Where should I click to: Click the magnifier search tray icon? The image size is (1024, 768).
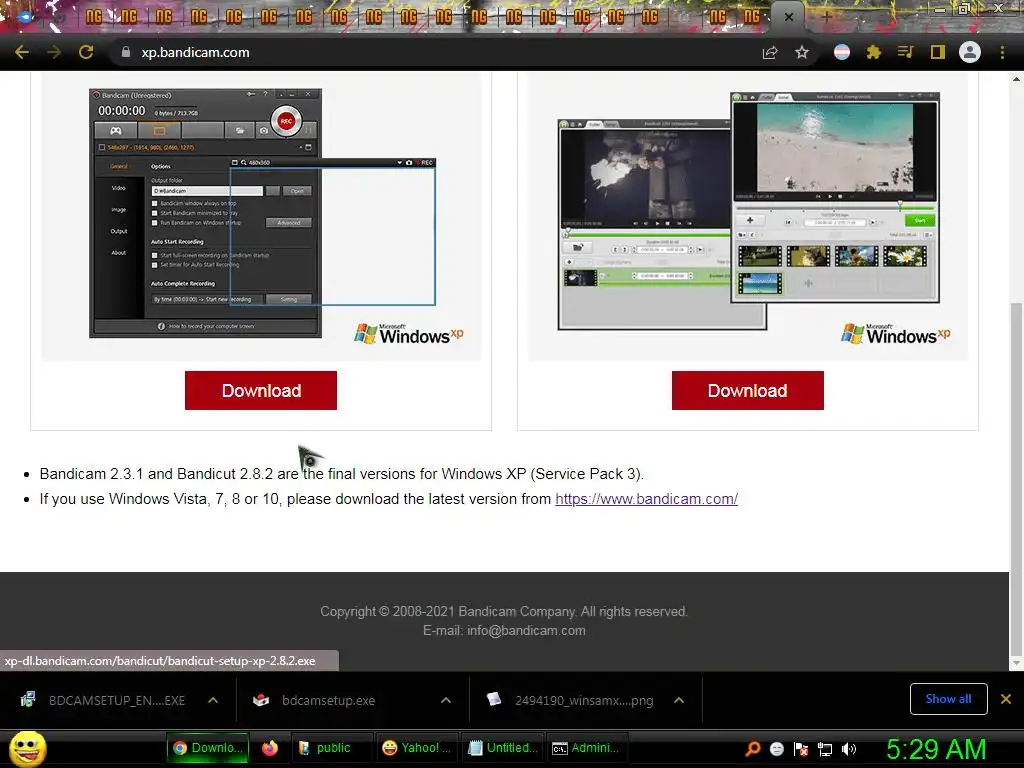click(x=753, y=749)
